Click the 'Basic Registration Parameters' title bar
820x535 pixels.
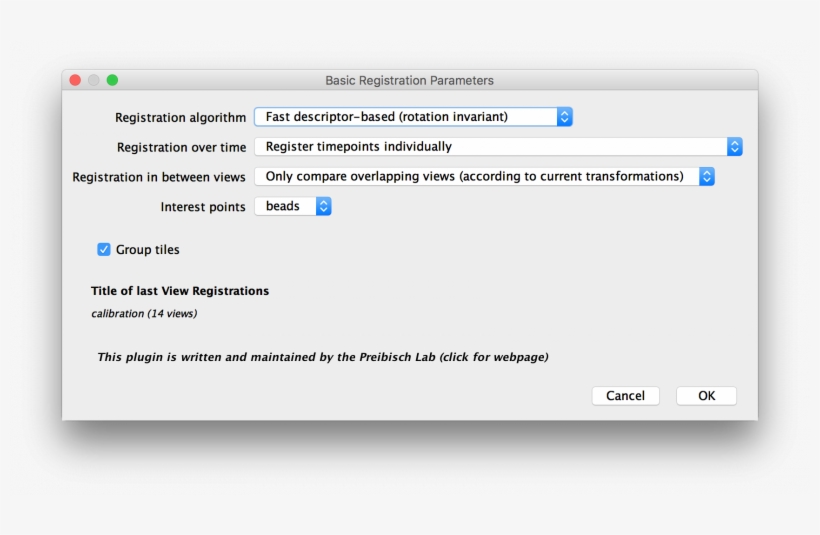[409, 80]
